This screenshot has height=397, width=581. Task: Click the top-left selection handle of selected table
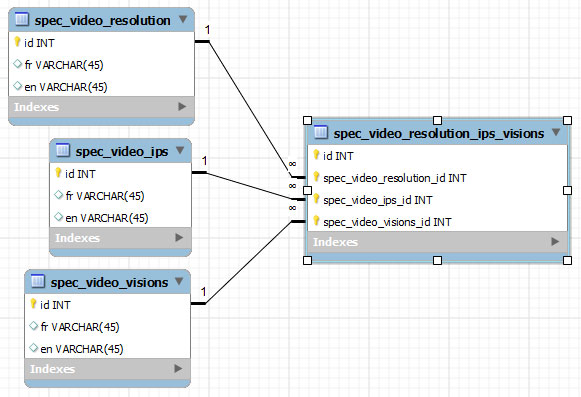click(307, 120)
